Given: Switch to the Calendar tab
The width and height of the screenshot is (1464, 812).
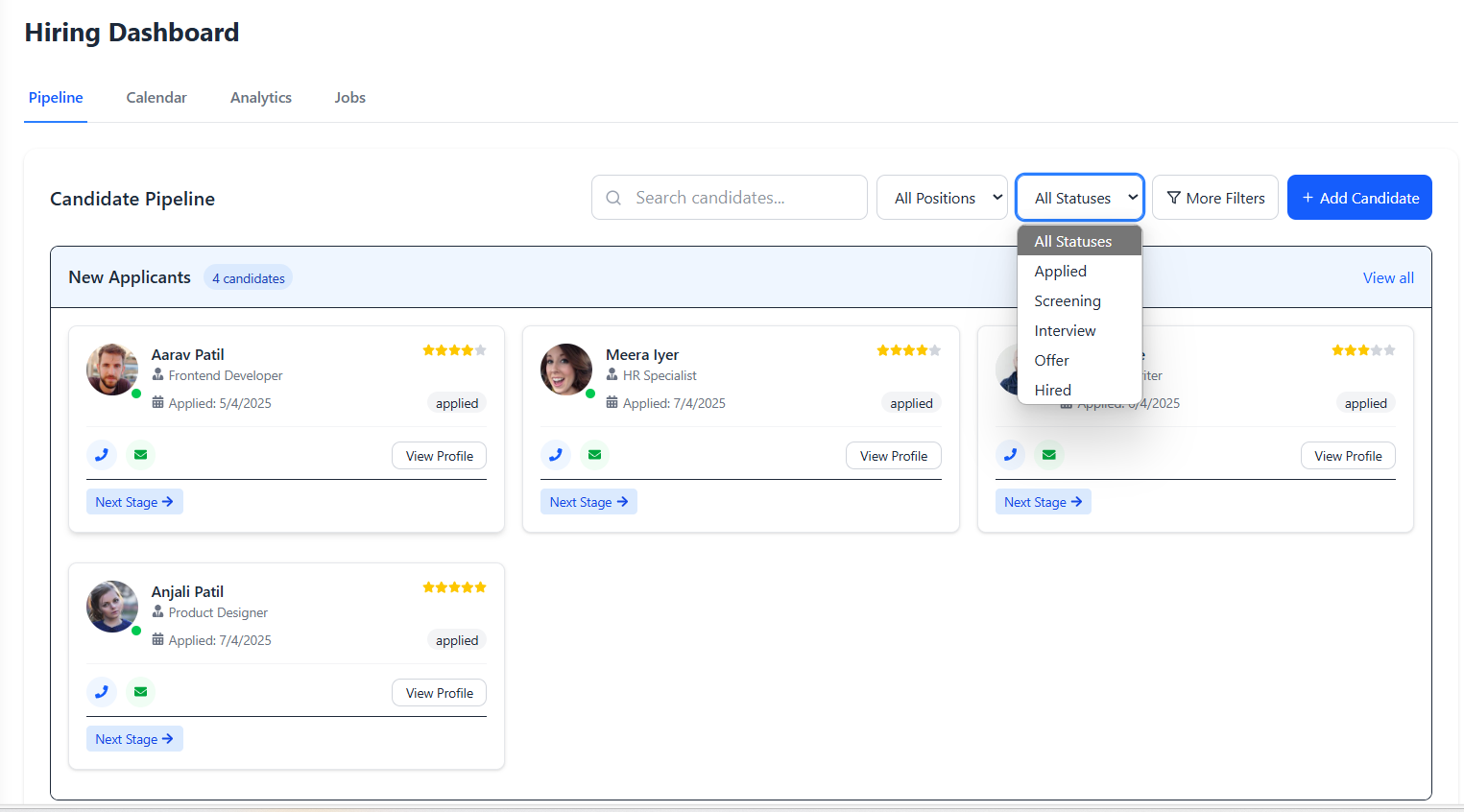Looking at the screenshot, I should tap(156, 97).
